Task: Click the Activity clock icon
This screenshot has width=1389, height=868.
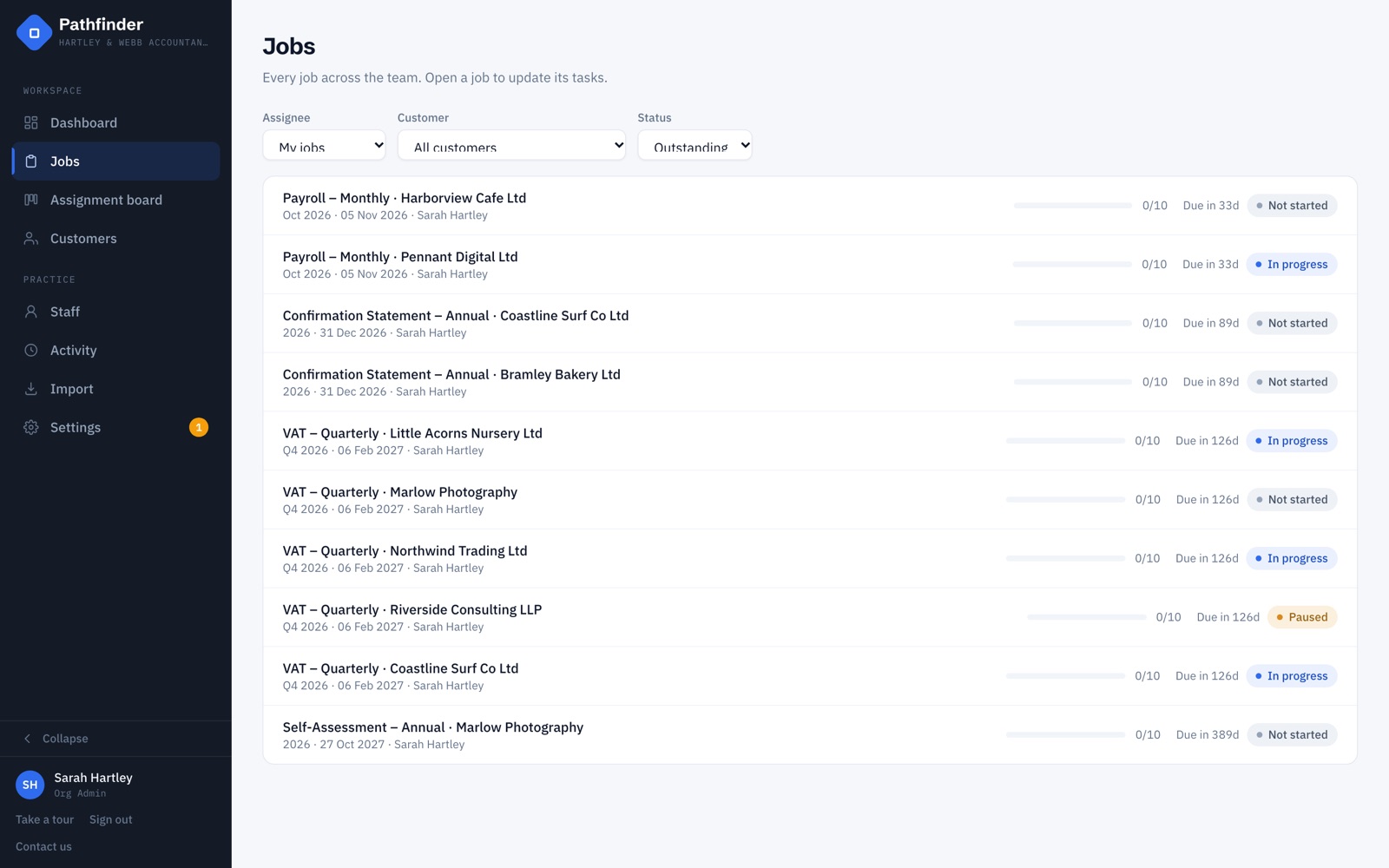Action: coord(31,351)
